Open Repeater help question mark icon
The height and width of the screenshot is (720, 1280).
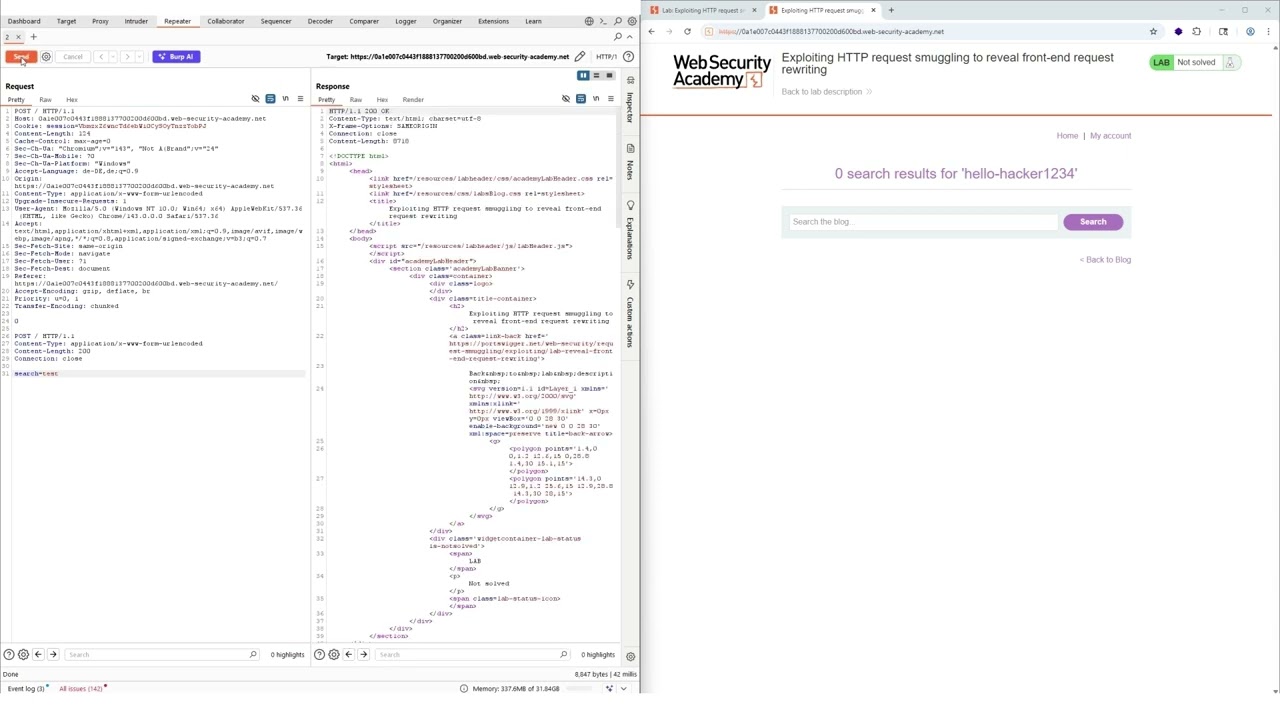pyautogui.click(x=628, y=57)
